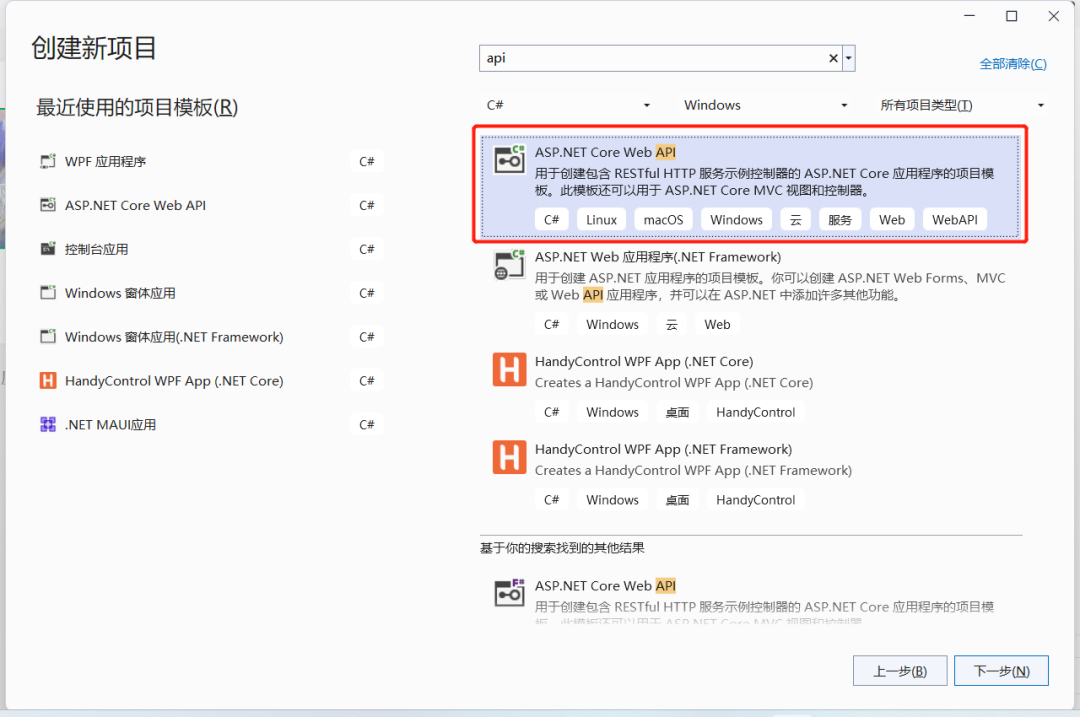Screen dimensions: 1080x717
Task: Click the Linux tag on ASP.NET Core Web API
Action: click(x=601, y=220)
